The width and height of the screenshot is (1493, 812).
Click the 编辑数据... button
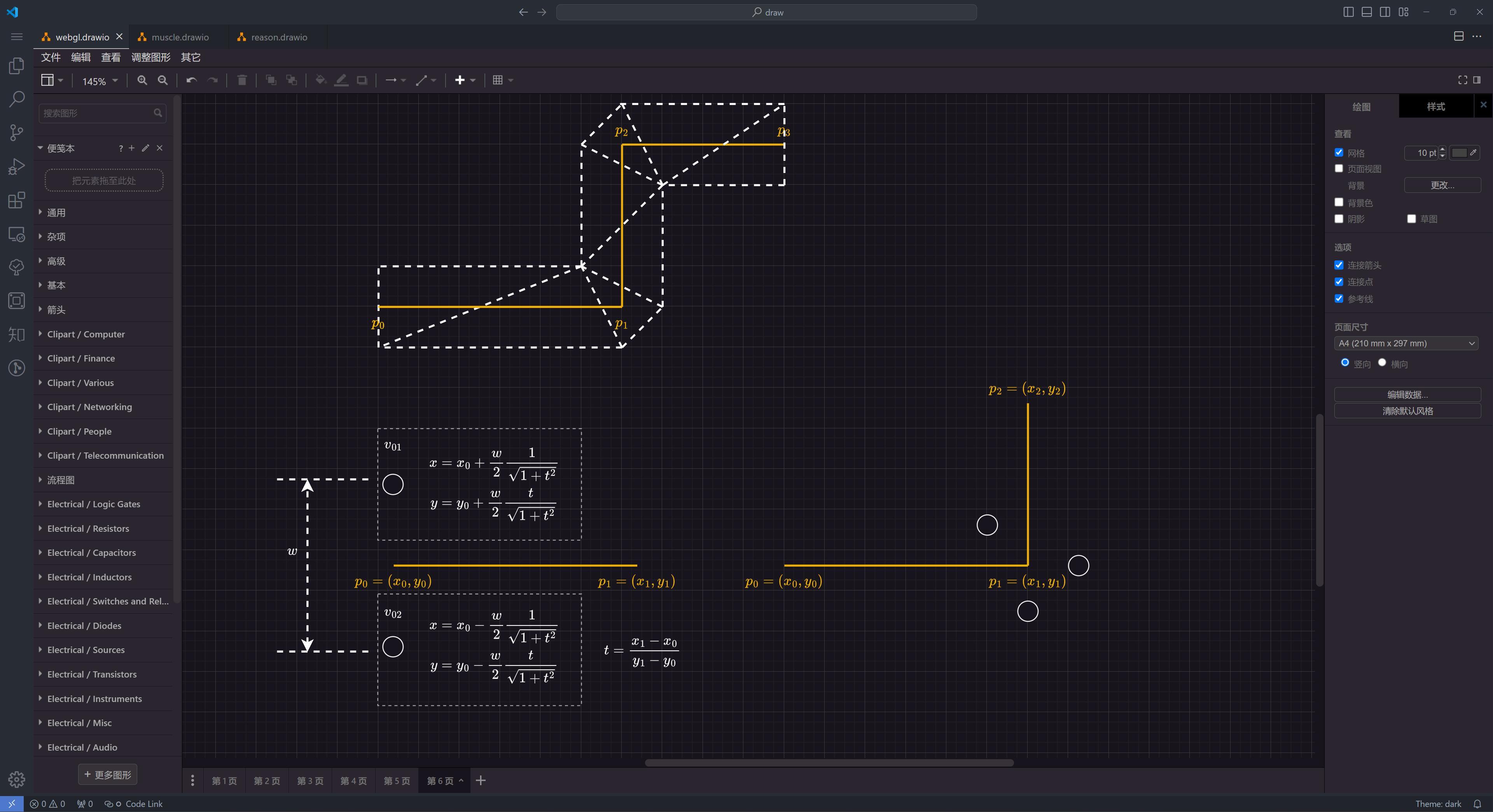click(1407, 395)
